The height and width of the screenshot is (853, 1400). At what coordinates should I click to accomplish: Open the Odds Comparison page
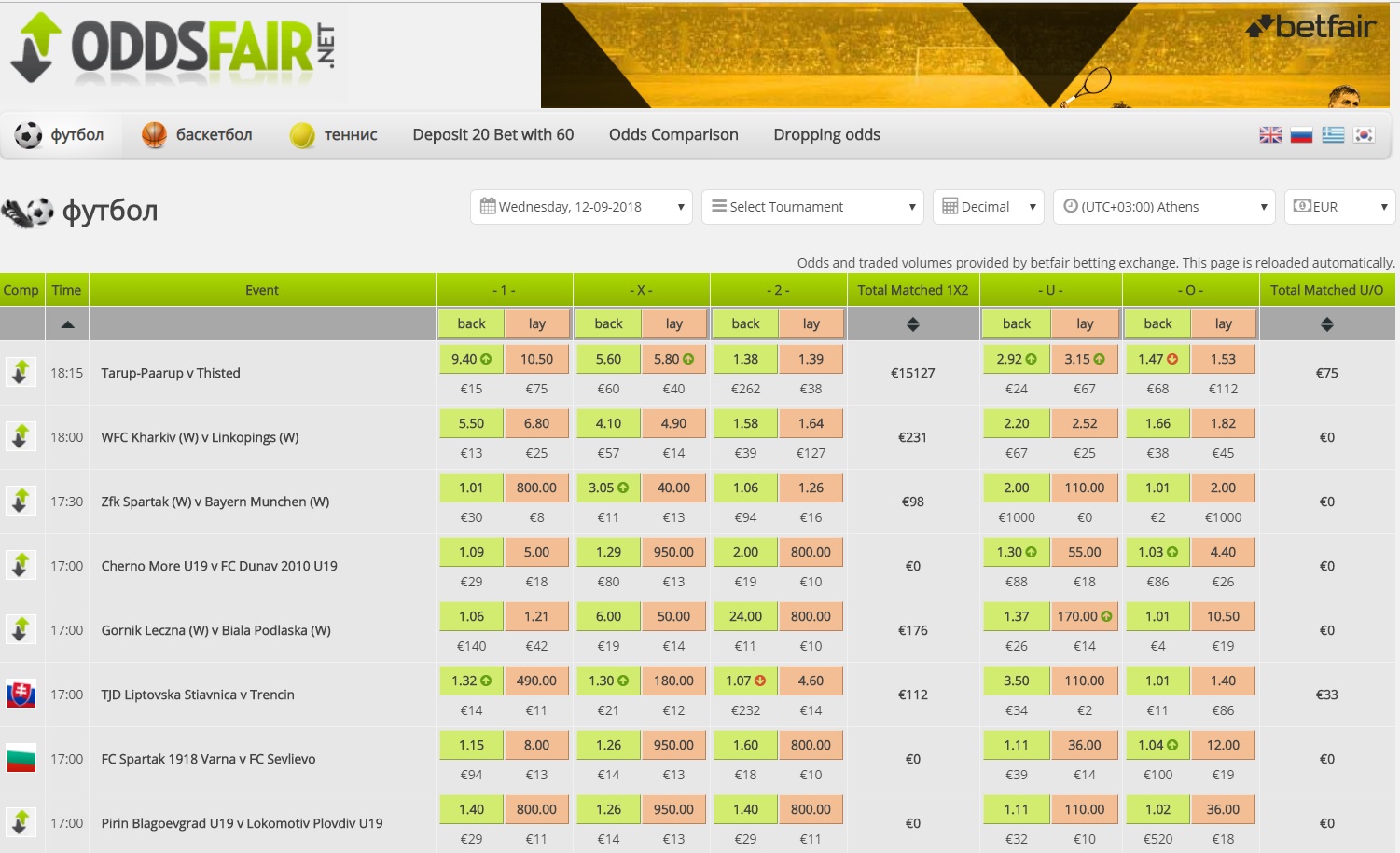[673, 135]
